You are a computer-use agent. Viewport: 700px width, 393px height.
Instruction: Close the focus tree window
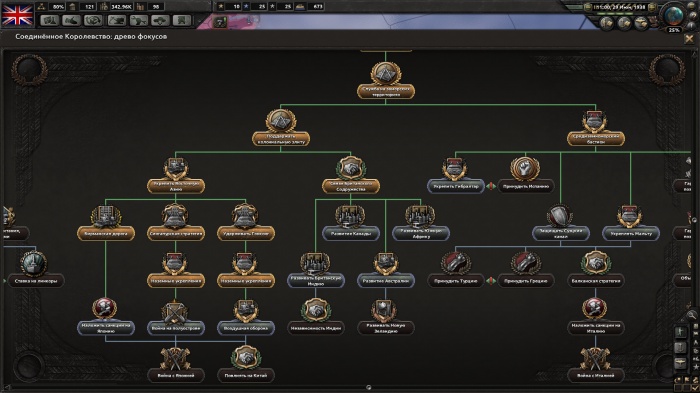pyautogui.click(x=689, y=39)
